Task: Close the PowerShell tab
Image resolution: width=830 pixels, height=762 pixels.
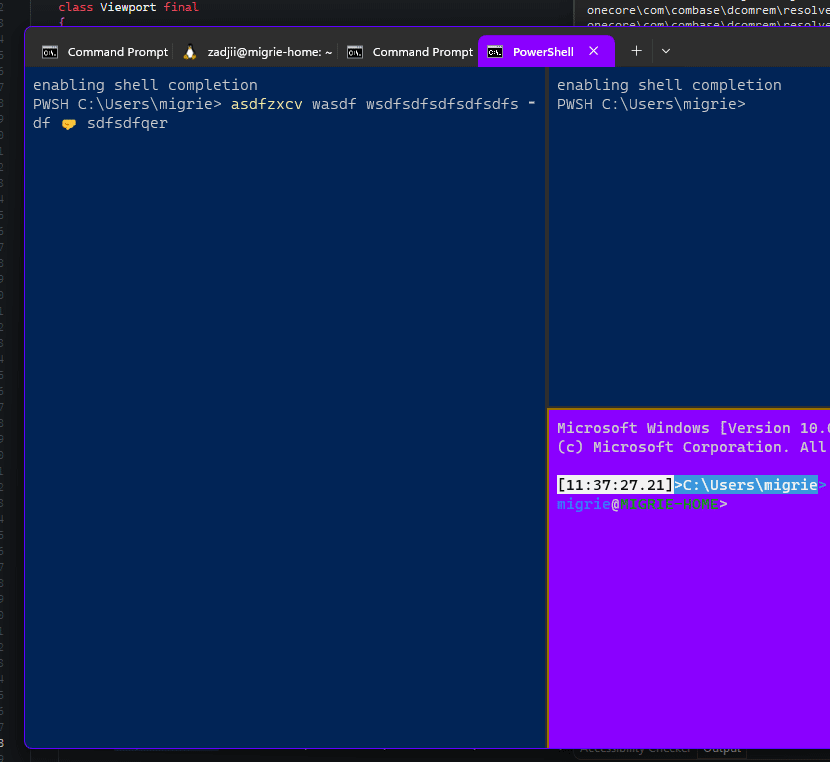Action: (x=593, y=51)
